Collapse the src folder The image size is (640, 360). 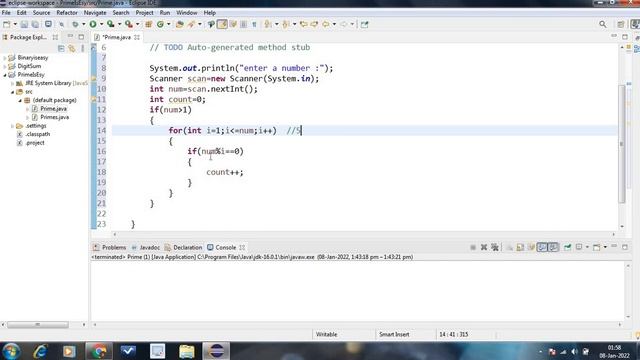coord(12,92)
